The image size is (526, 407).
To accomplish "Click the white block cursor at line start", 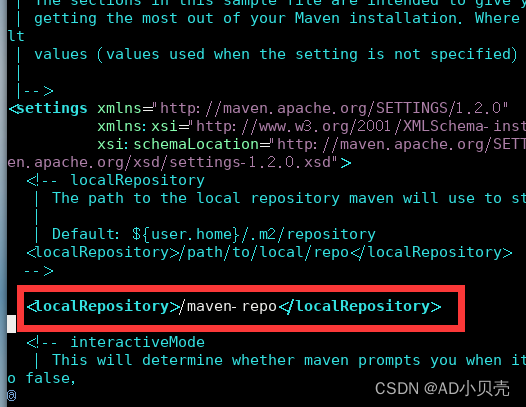I will point(11,324).
